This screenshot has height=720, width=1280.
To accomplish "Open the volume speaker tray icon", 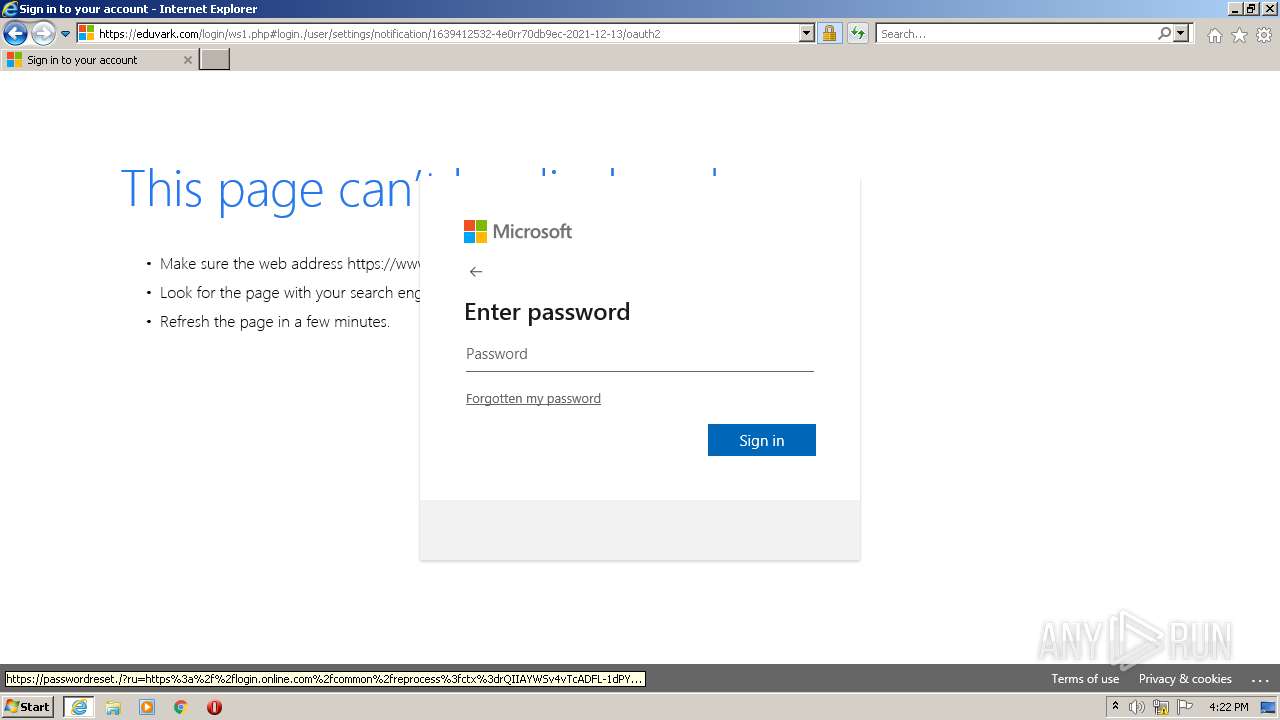I will coord(1137,707).
